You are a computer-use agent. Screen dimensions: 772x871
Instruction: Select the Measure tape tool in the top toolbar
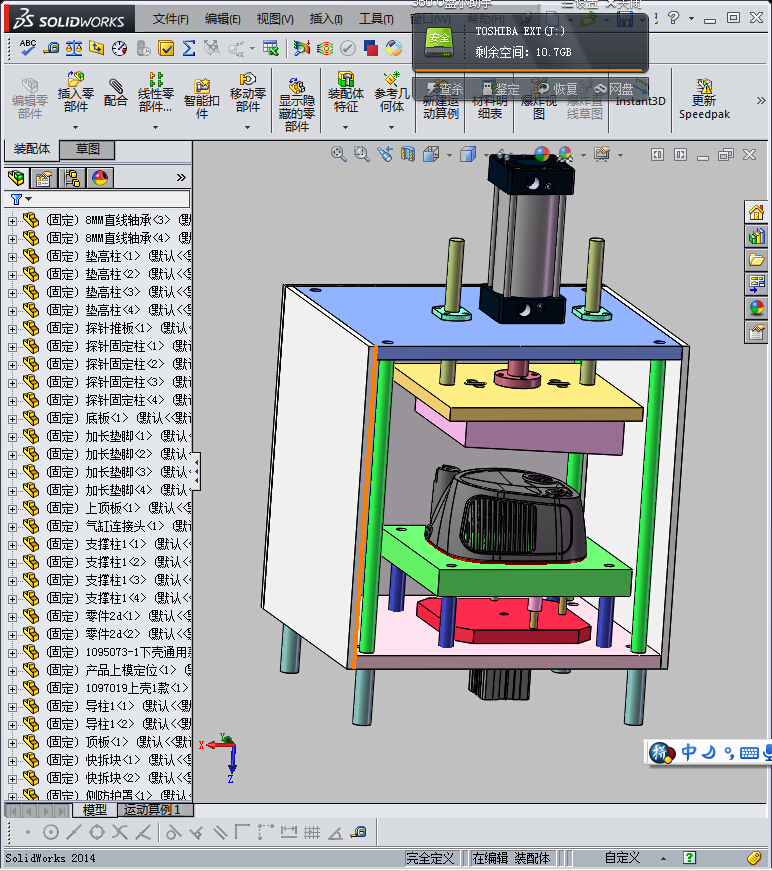(x=51, y=48)
